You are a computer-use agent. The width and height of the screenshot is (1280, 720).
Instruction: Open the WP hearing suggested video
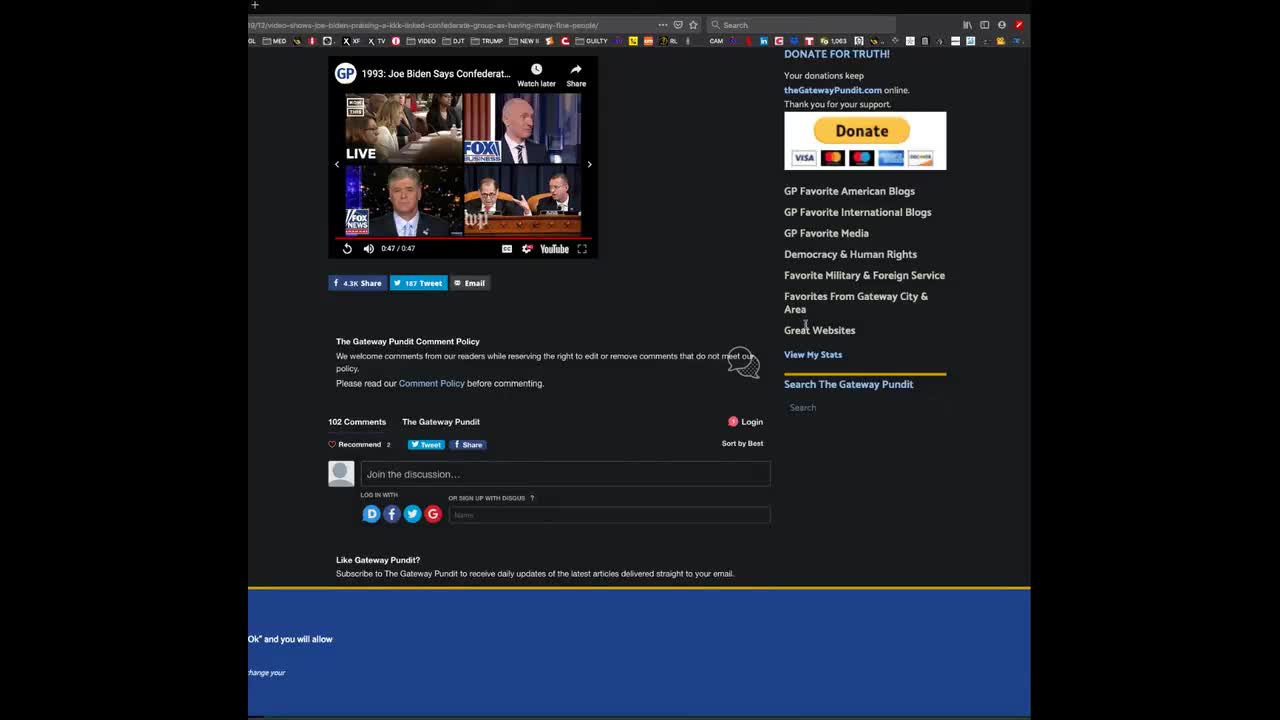pyautogui.click(x=522, y=200)
